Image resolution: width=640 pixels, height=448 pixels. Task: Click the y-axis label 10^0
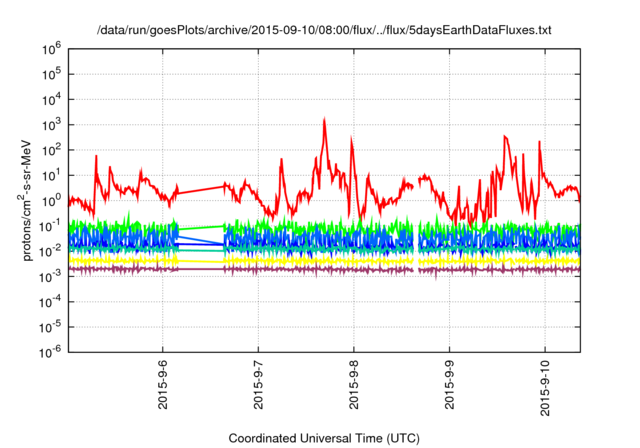pos(51,201)
